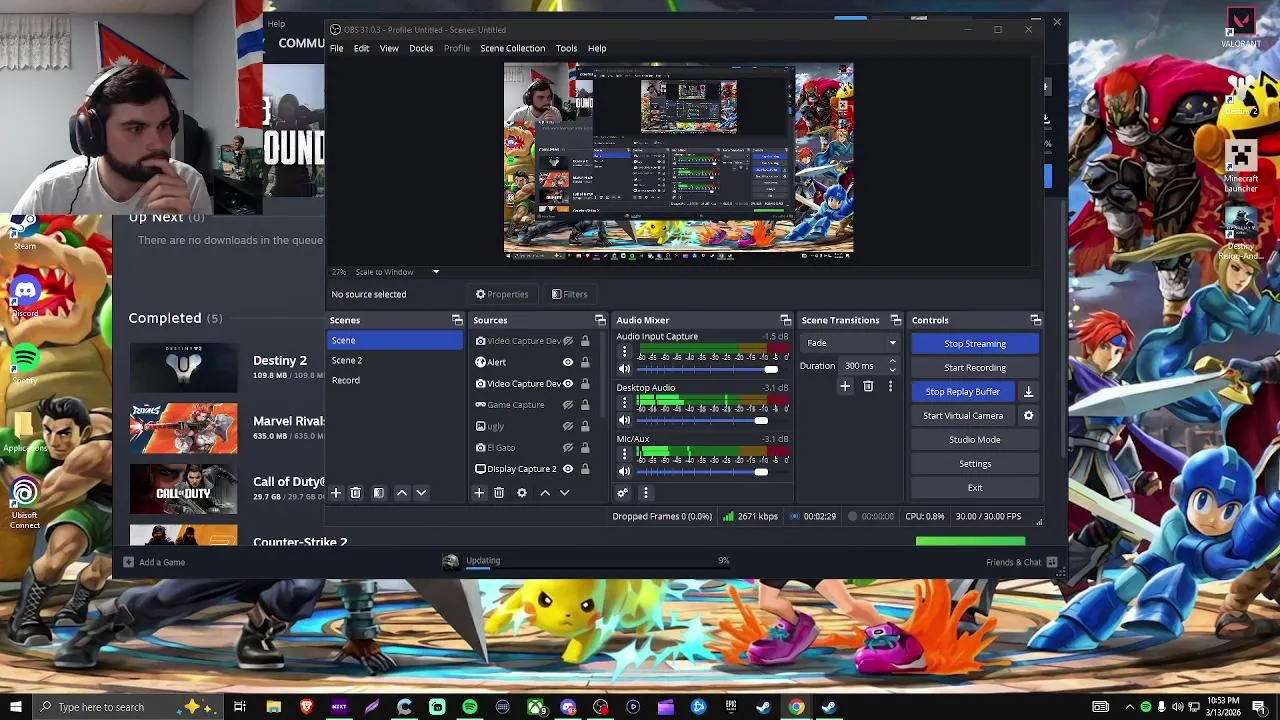Pop out the Audio Mixer dock icon
Viewport: 1280px width, 720px height.
[x=785, y=320]
